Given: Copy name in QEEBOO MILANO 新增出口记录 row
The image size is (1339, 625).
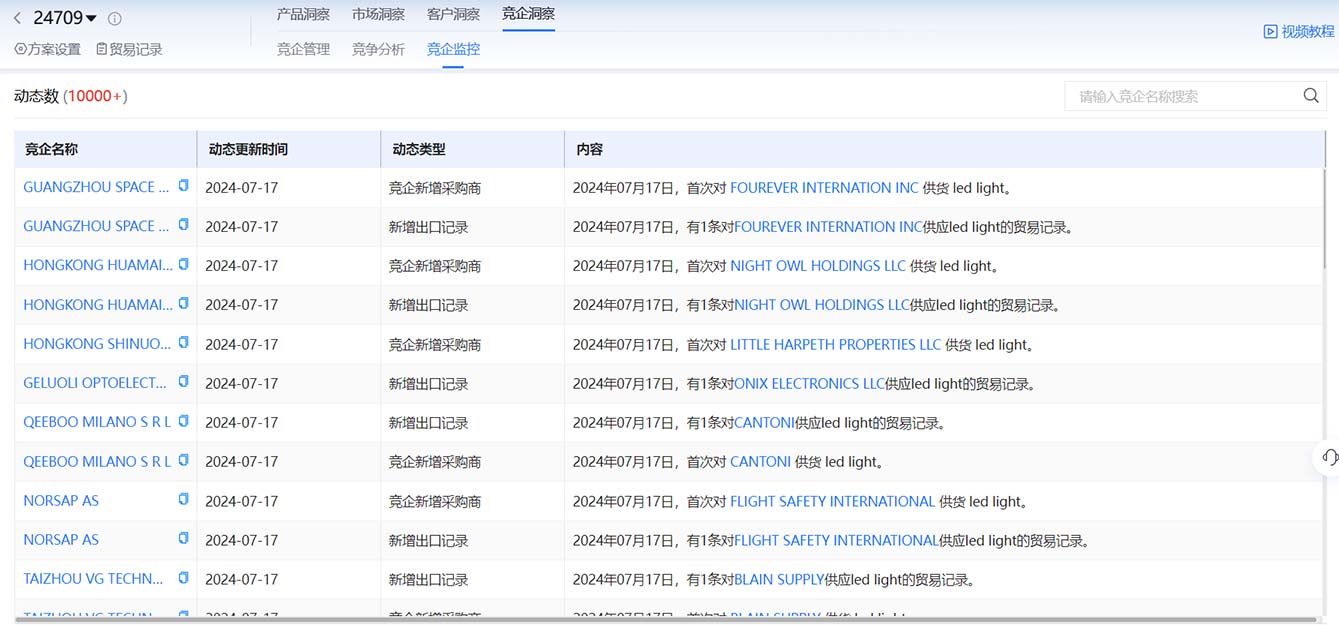Looking at the screenshot, I should (183, 421).
